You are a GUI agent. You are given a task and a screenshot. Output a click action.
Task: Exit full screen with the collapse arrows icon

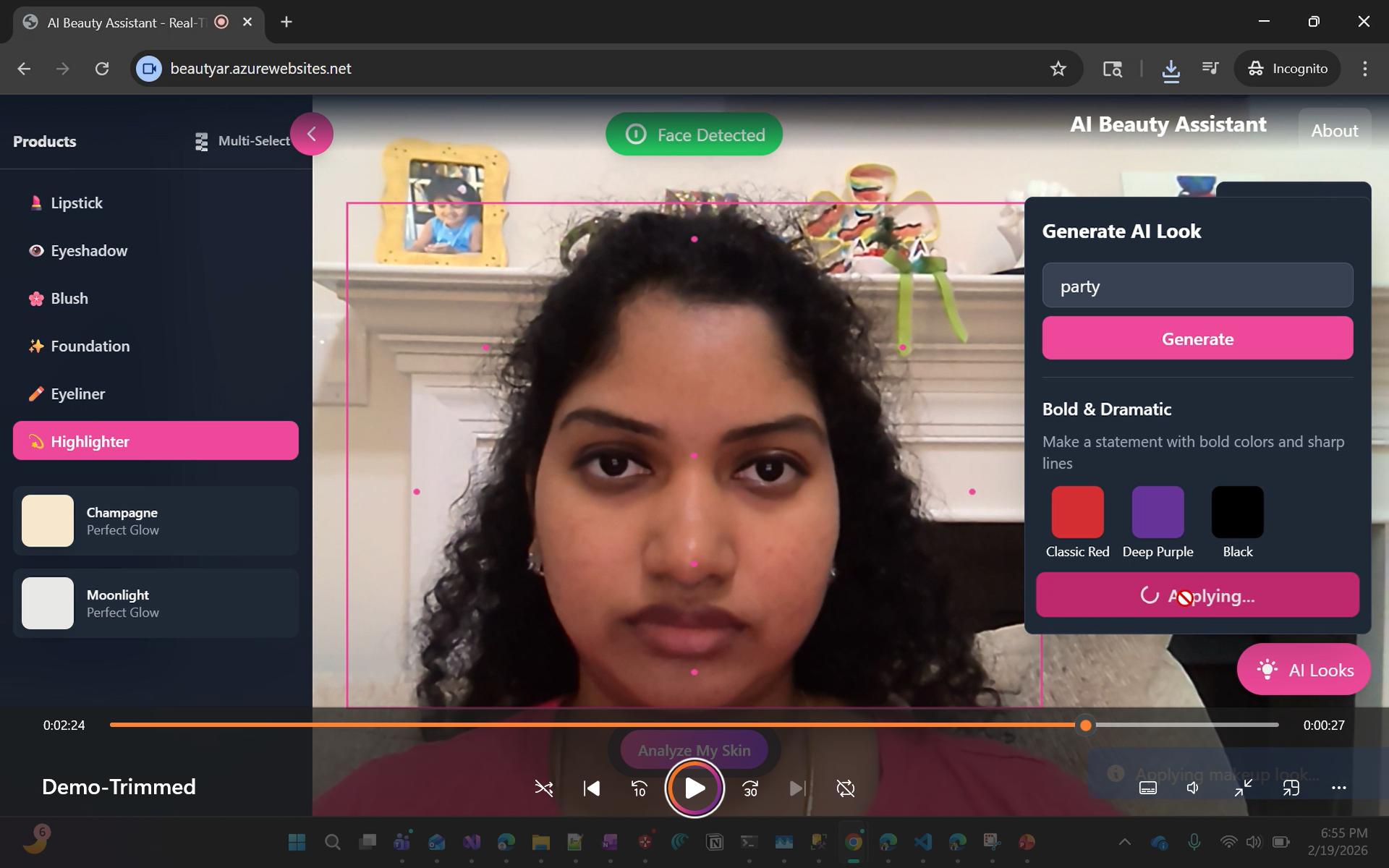point(1243,788)
